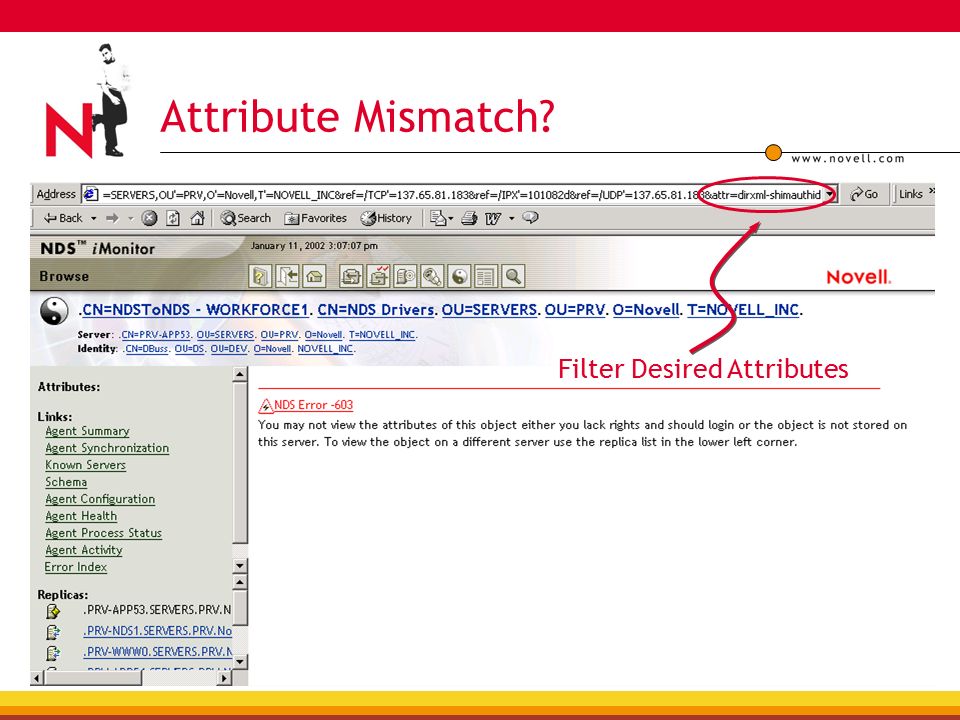
Task: Open the Known Servers link
Action: 85,465
